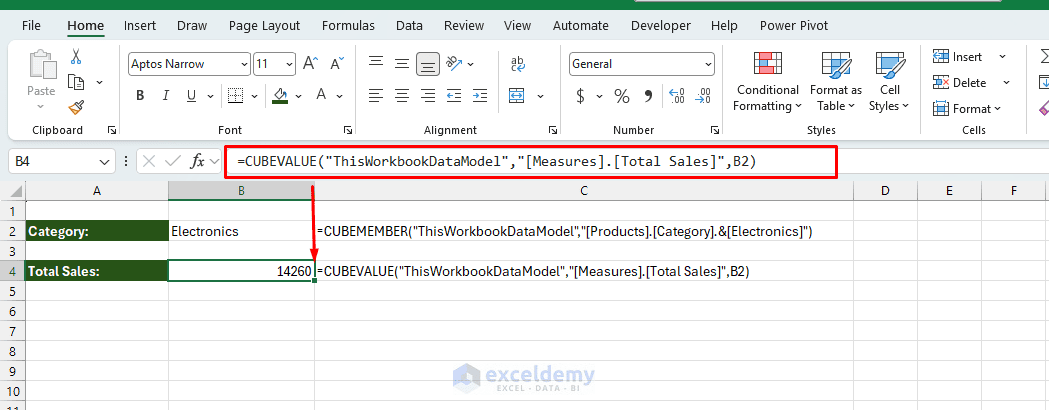The height and width of the screenshot is (410, 1049).
Task: Click the Increase Indent icon
Action: tap(479, 95)
